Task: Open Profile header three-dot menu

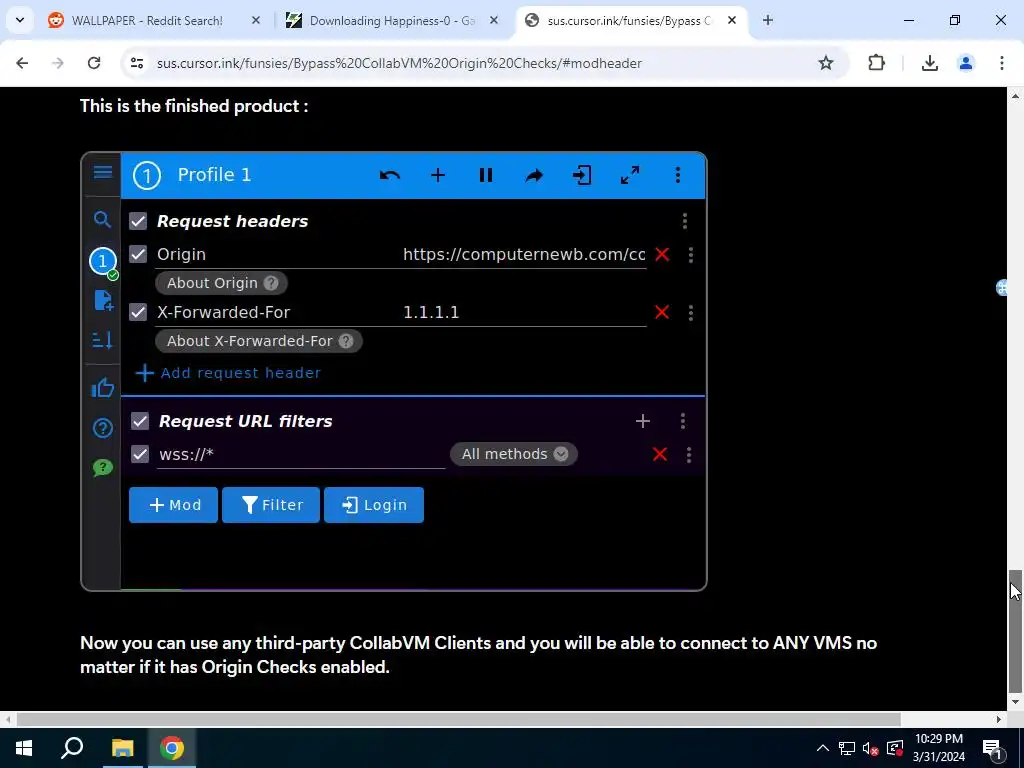Action: pyautogui.click(x=678, y=175)
